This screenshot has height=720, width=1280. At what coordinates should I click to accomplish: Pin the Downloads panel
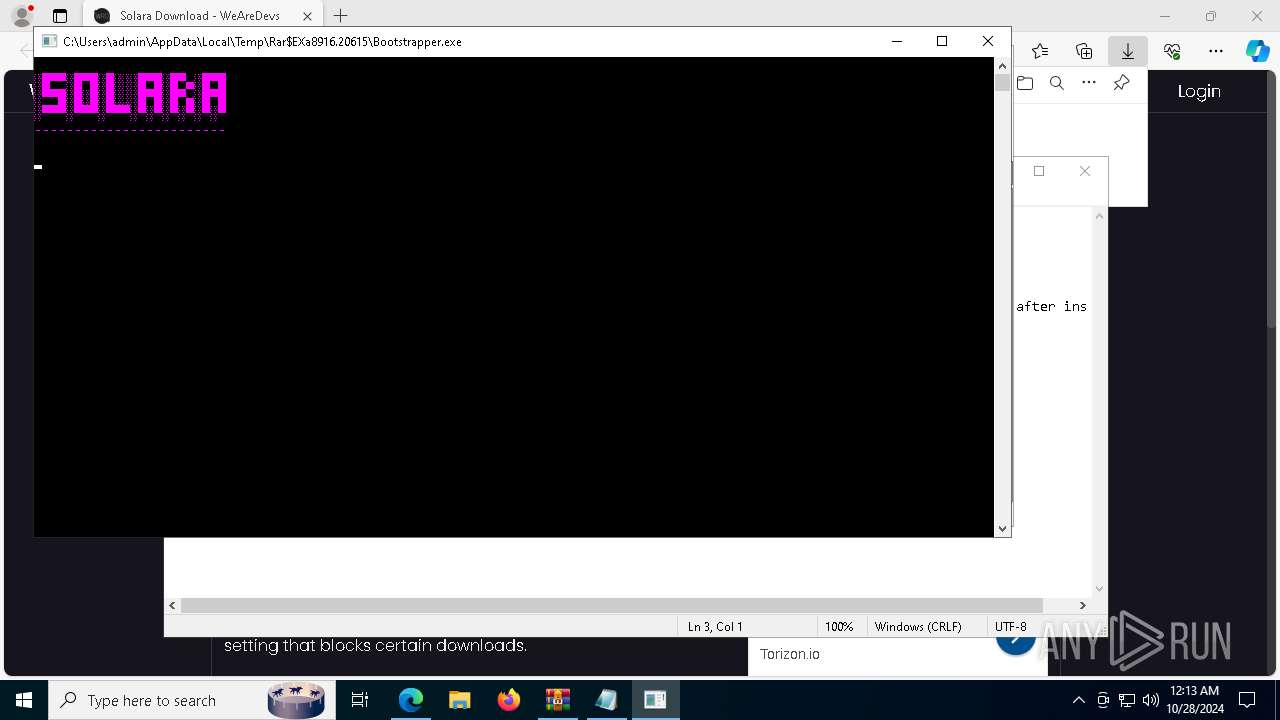click(x=1121, y=83)
